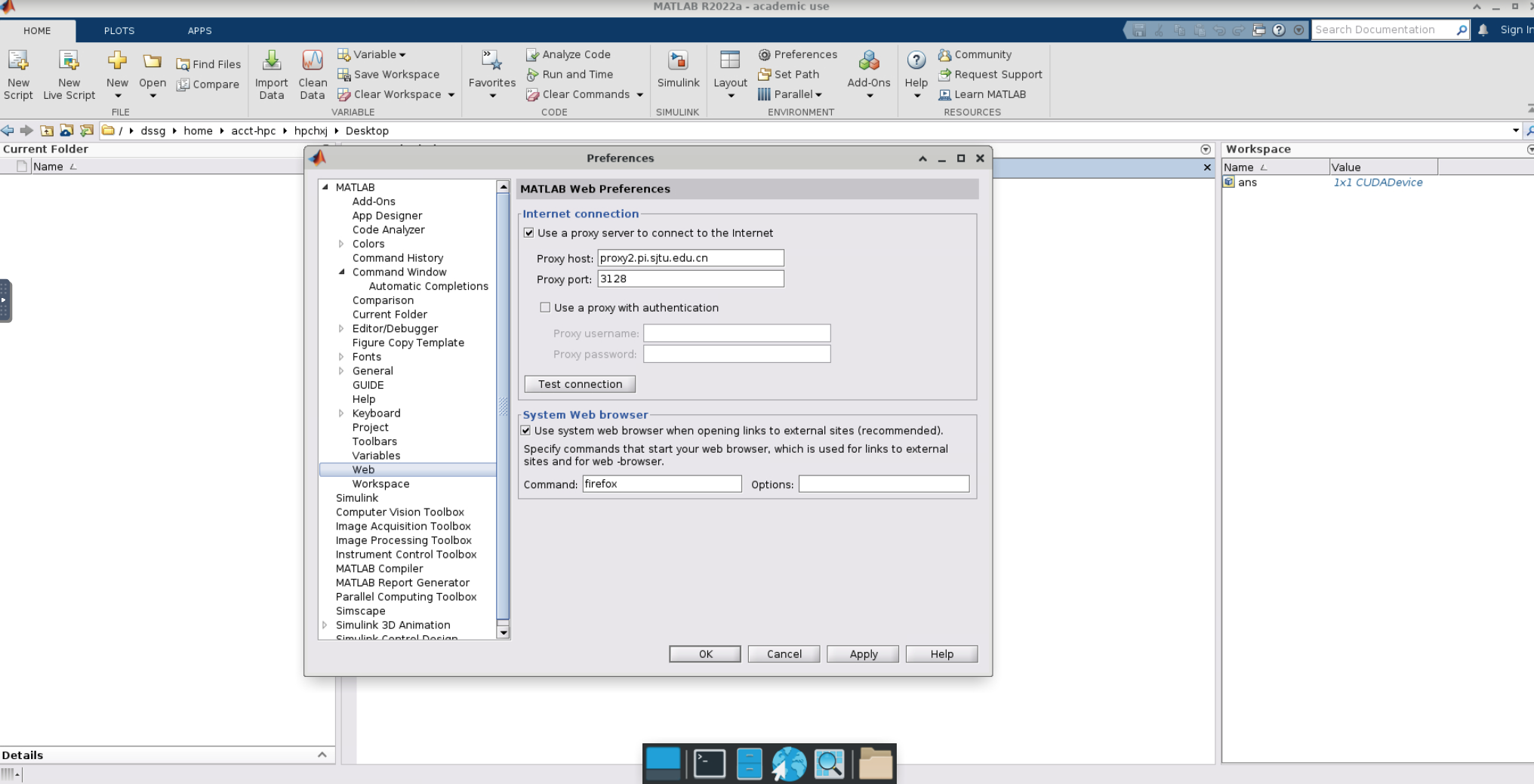Click the browser Options input field
This screenshot has height=784, width=1534.
click(x=884, y=484)
